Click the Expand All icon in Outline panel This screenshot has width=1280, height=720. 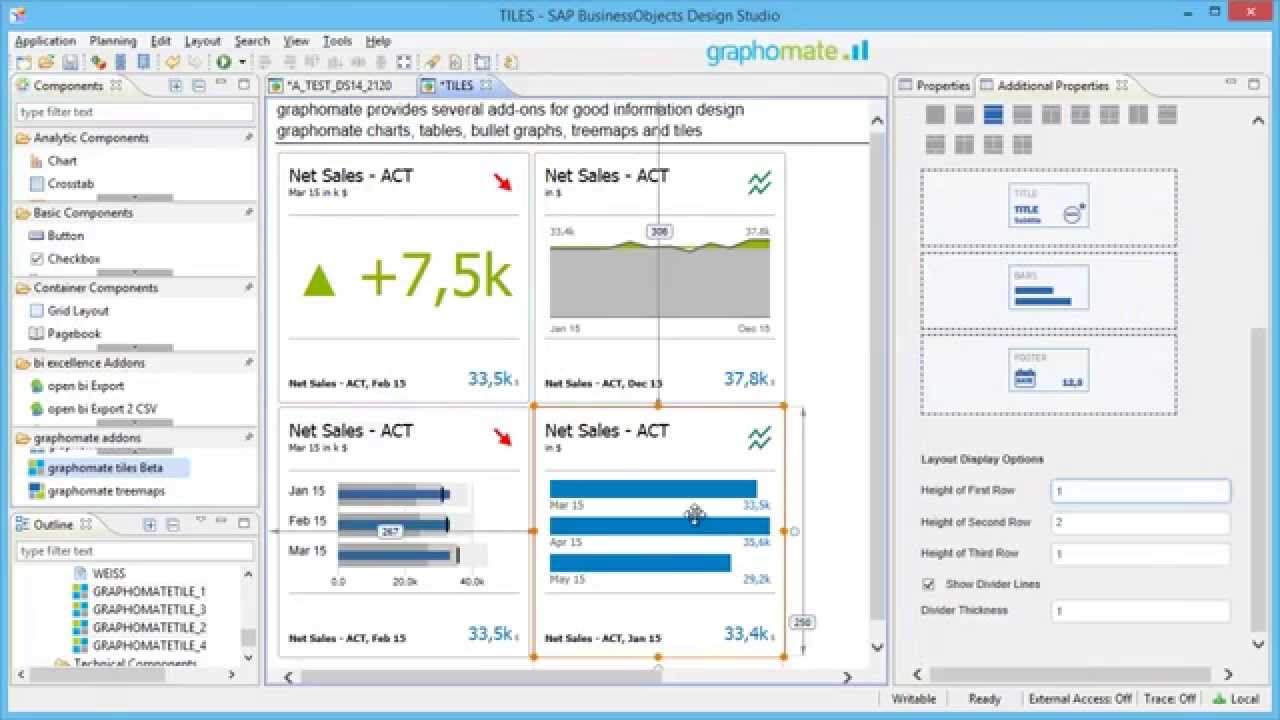[x=149, y=524]
